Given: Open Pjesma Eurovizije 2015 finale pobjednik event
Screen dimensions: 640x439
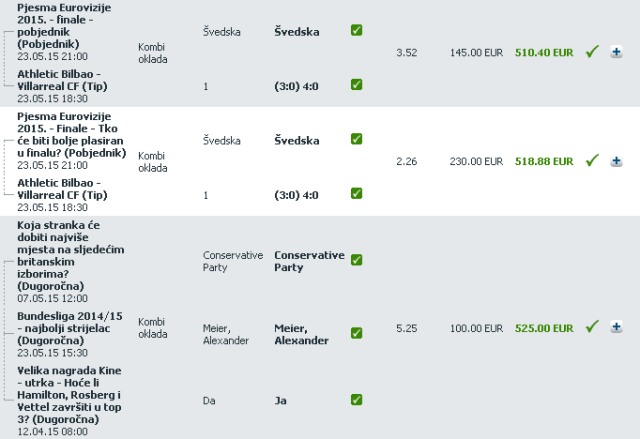Looking at the screenshot, I should pyautogui.click(x=64, y=26).
